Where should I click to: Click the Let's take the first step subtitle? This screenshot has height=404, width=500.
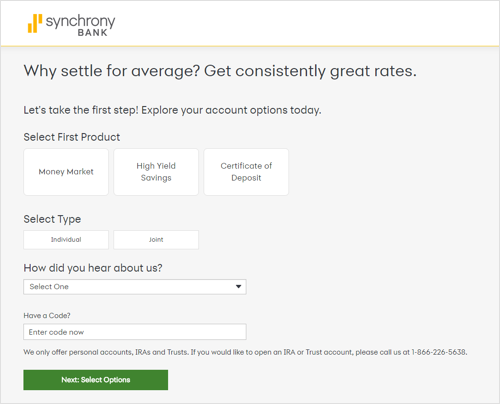[x=172, y=110]
